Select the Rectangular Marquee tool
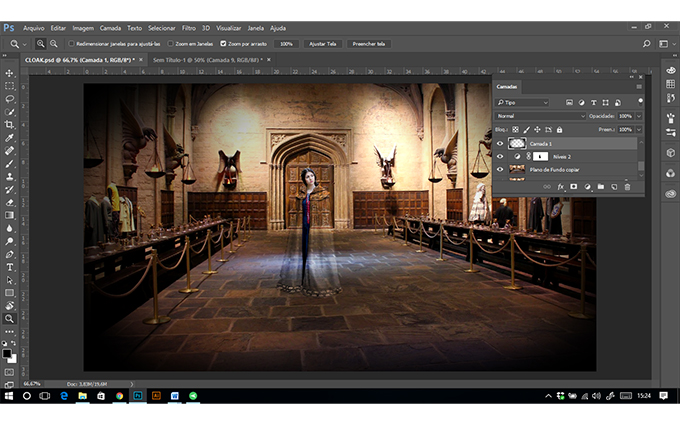Image resolution: width=680 pixels, height=425 pixels. [x=9, y=86]
